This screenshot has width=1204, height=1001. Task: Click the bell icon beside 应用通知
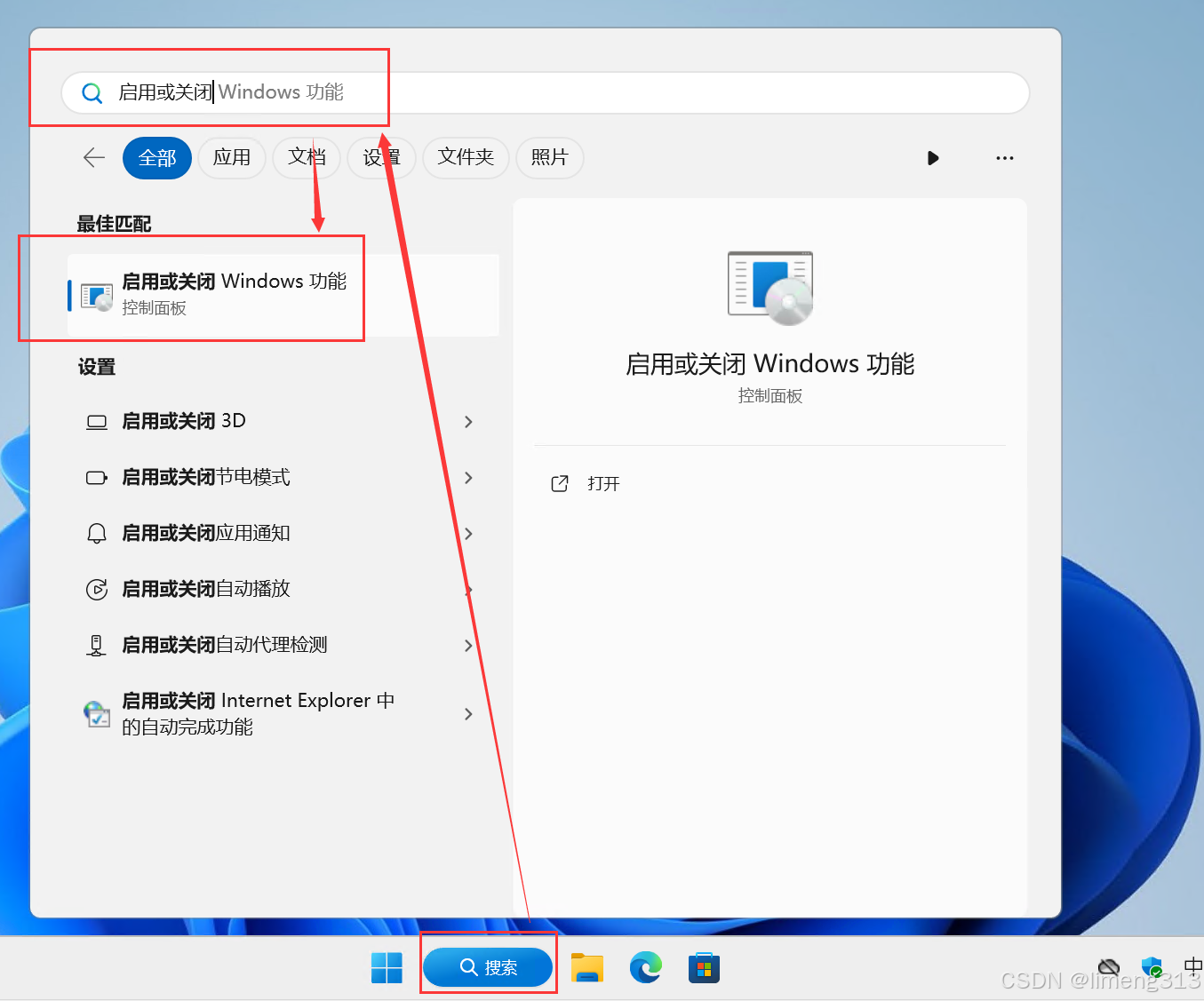pyautogui.click(x=97, y=533)
